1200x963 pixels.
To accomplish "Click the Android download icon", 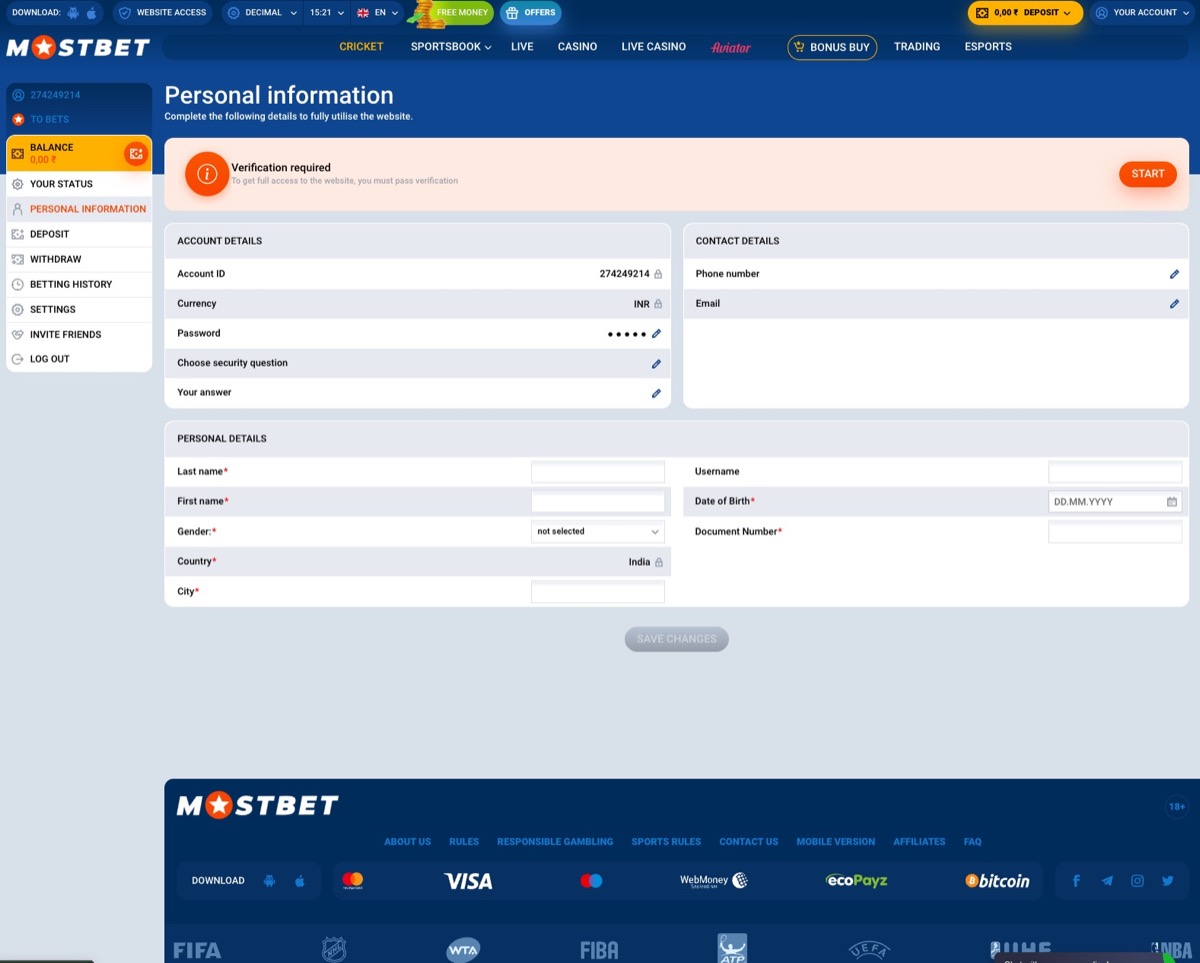I will tap(70, 13).
